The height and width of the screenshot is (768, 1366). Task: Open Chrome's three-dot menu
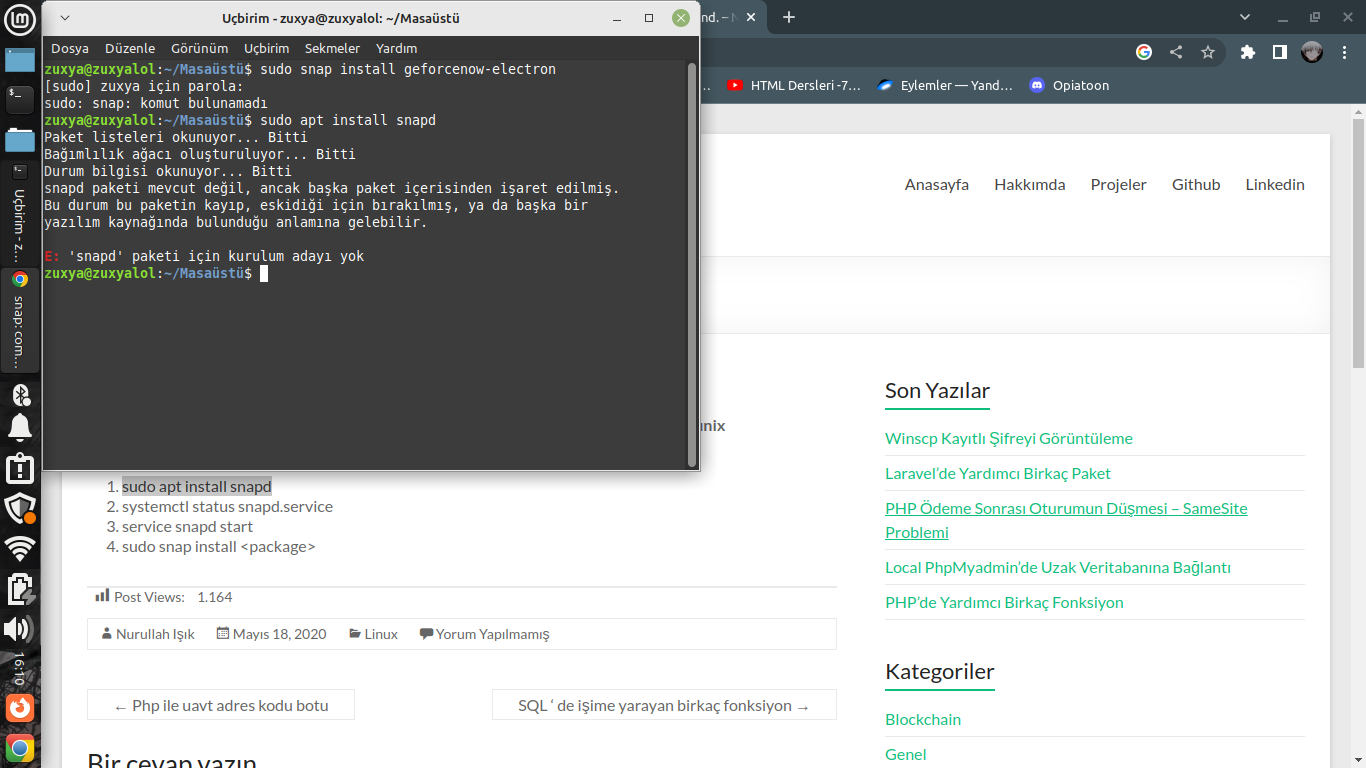click(1344, 52)
